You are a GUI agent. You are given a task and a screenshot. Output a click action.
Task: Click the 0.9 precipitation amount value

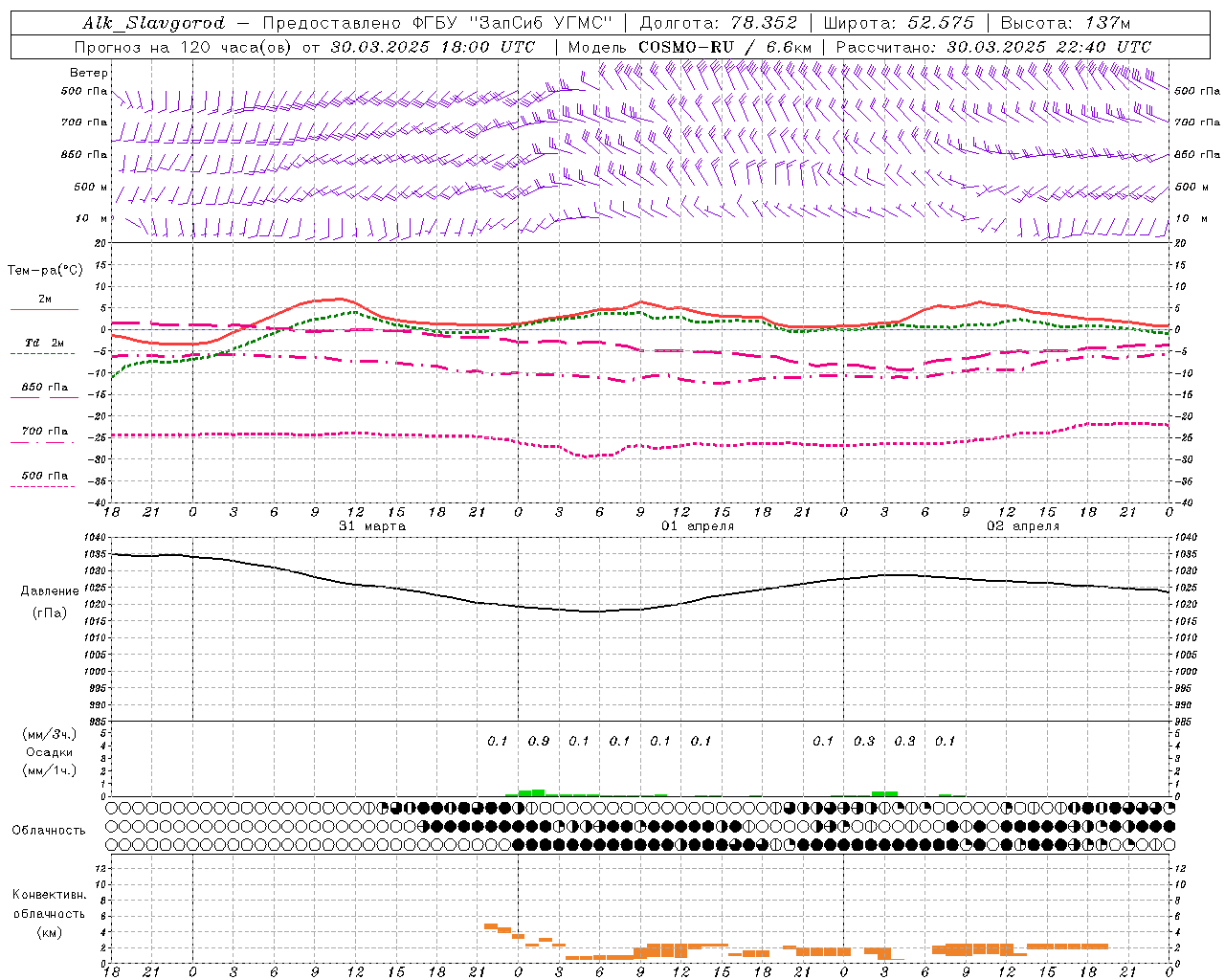(x=539, y=741)
